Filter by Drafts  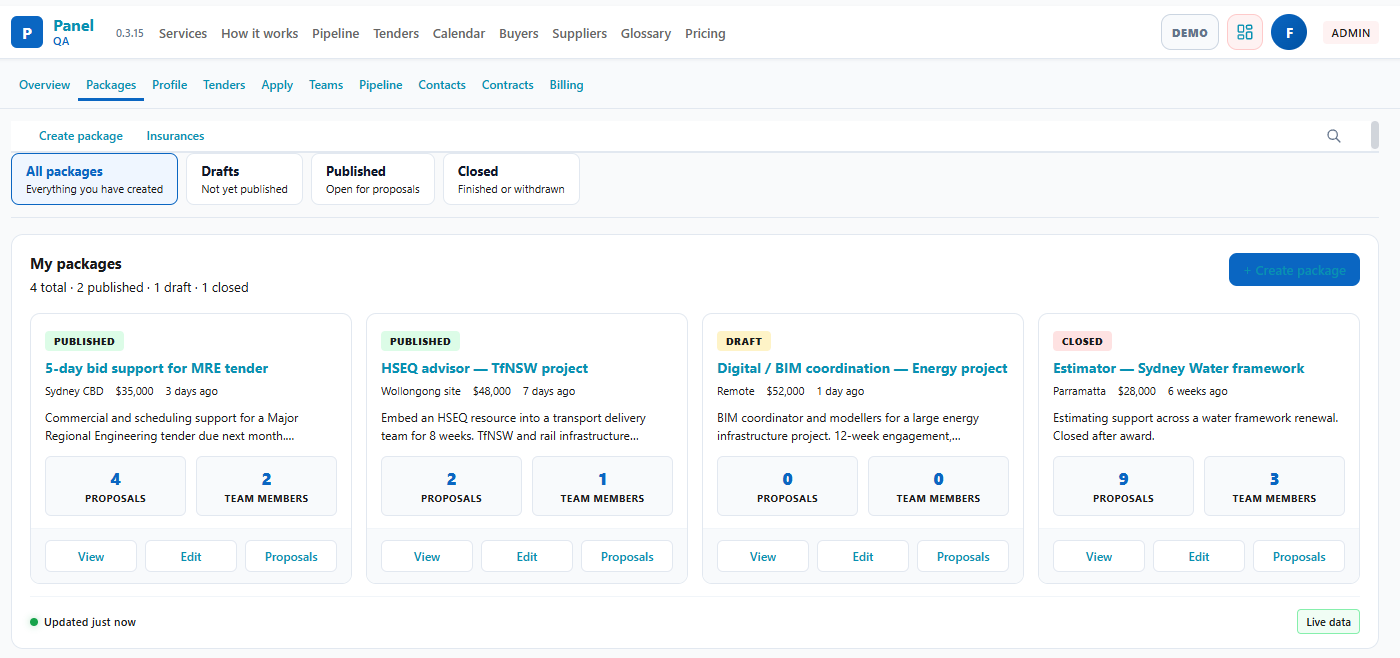(244, 179)
